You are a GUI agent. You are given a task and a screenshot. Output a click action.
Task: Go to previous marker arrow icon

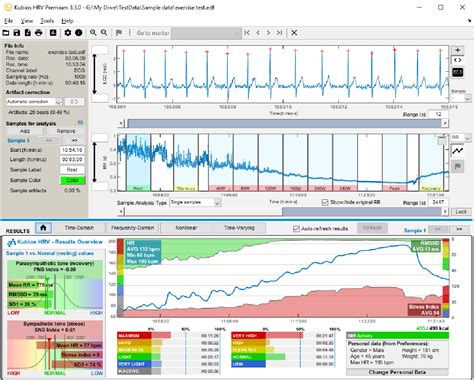click(258, 33)
